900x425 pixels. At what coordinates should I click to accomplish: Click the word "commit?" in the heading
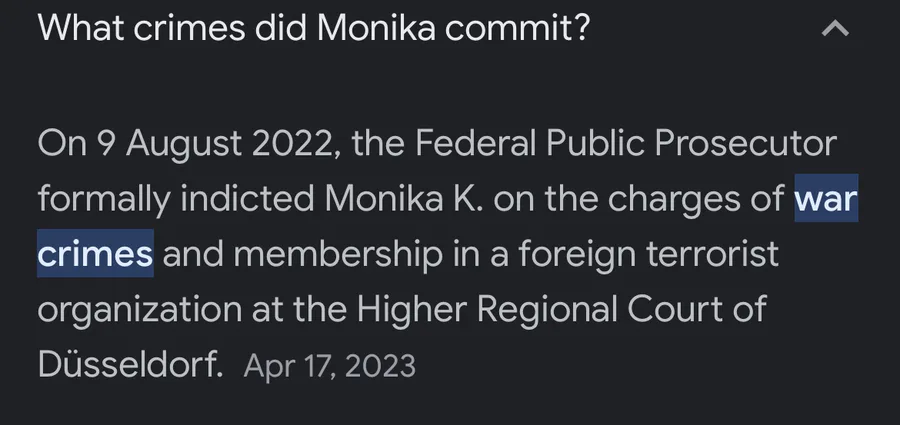(517, 28)
